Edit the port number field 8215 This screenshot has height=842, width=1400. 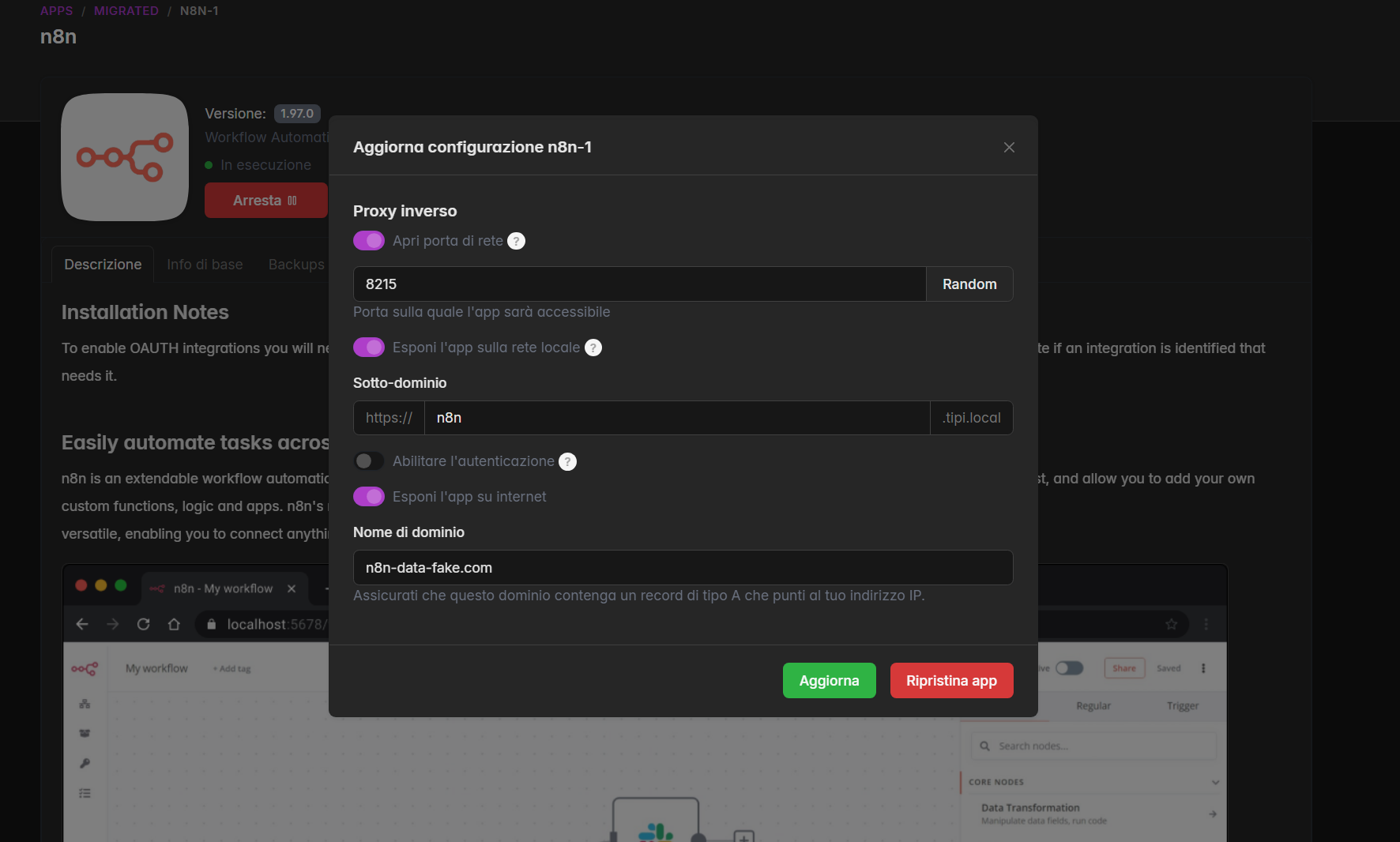click(x=639, y=284)
